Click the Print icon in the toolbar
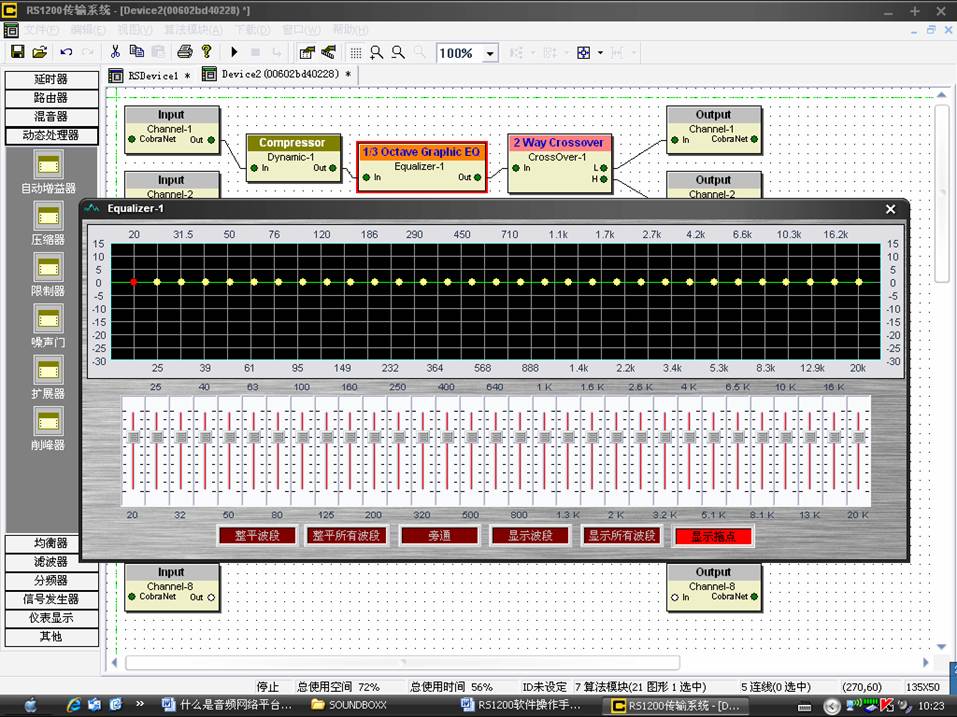Image resolution: width=957 pixels, height=717 pixels. pos(184,52)
